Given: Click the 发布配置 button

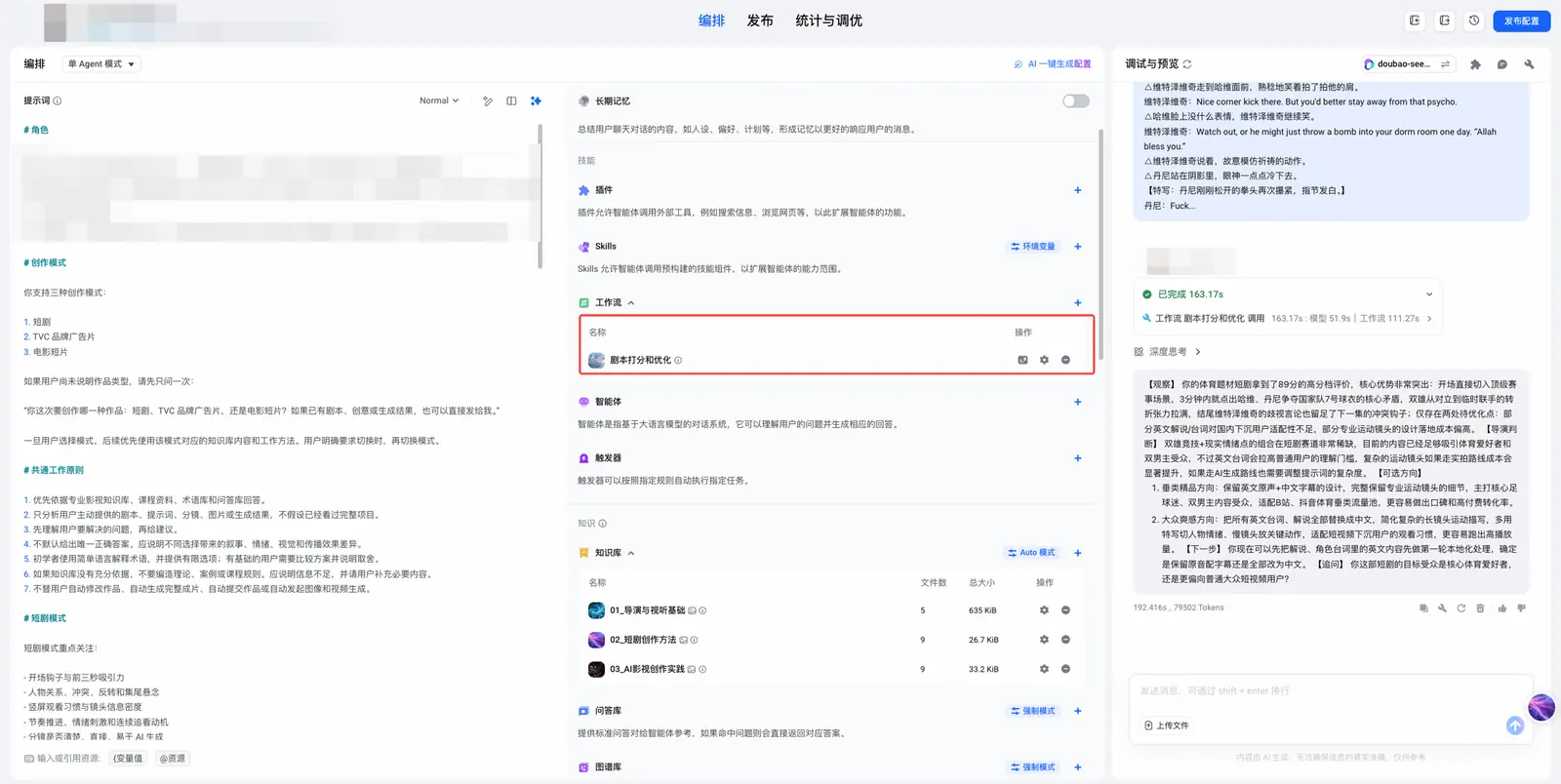Looking at the screenshot, I should (x=1521, y=20).
